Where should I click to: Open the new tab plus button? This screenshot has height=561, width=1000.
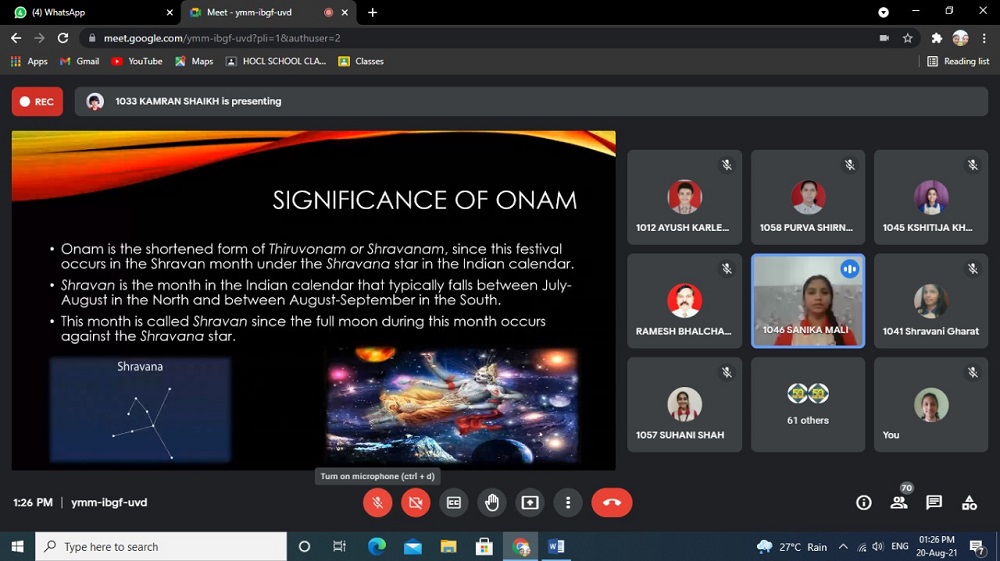[373, 13]
